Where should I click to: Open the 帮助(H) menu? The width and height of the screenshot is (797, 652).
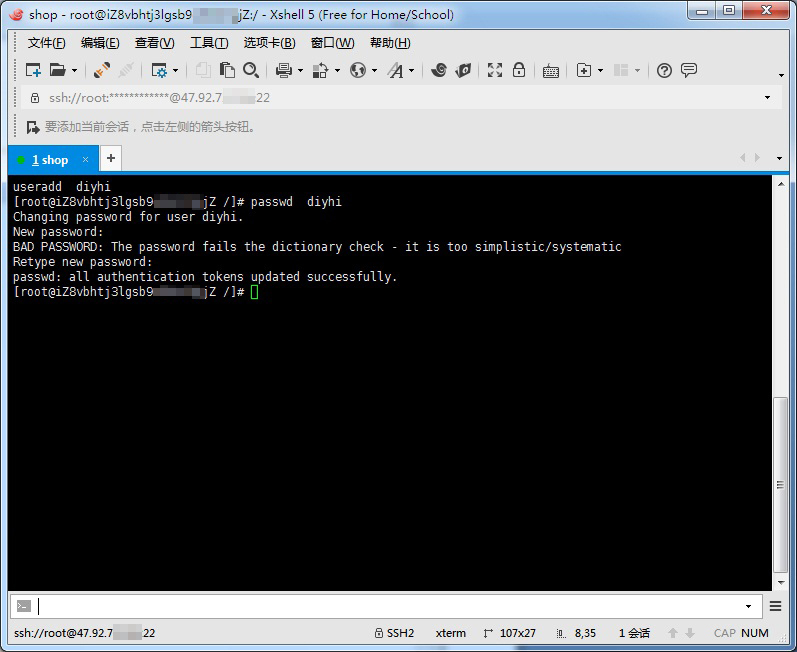[390, 43]
